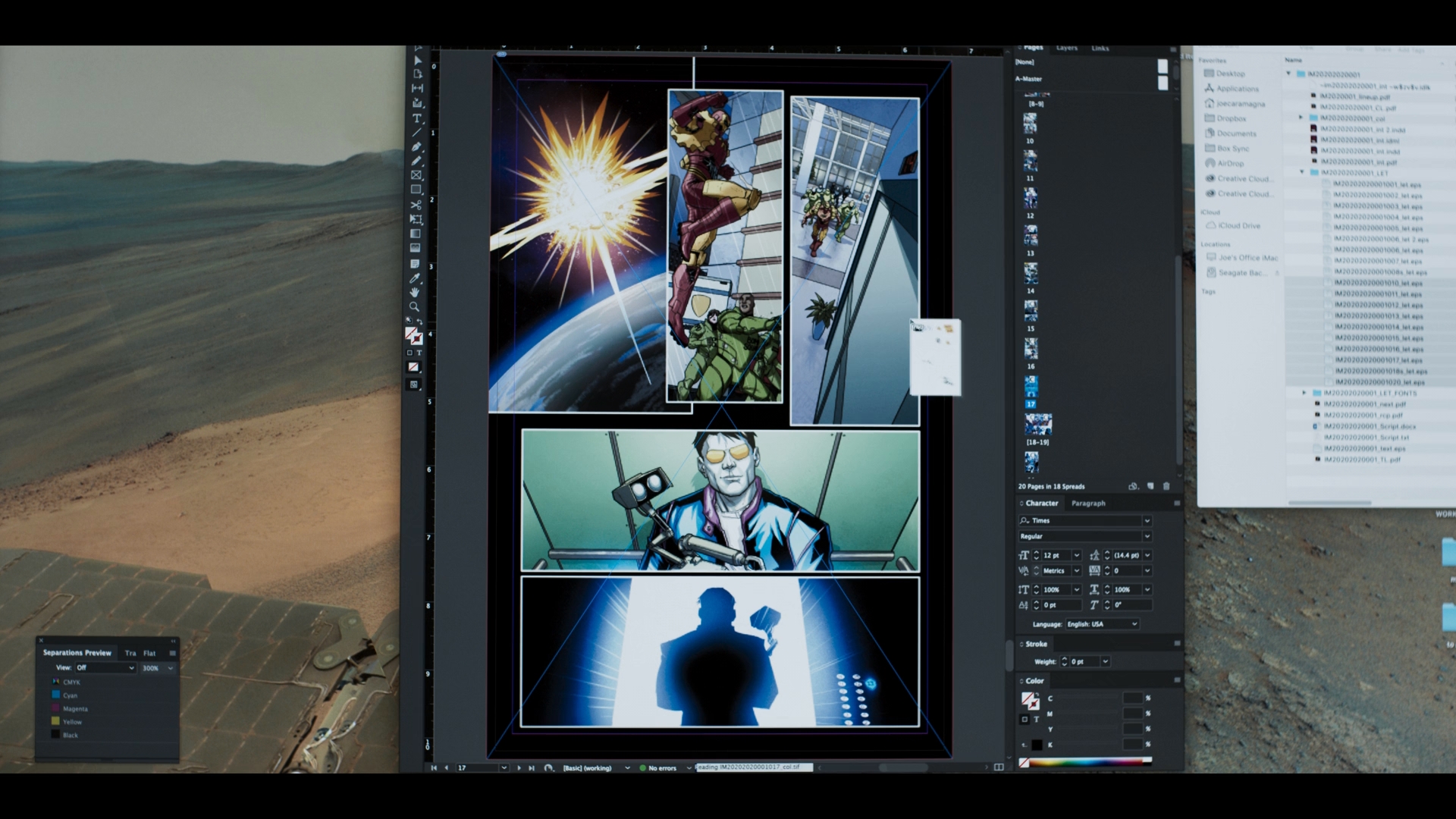Image resolution: width=1456 pixels, height=819 pixels.
Task: Choose the Hand tool
Action: 415,293
